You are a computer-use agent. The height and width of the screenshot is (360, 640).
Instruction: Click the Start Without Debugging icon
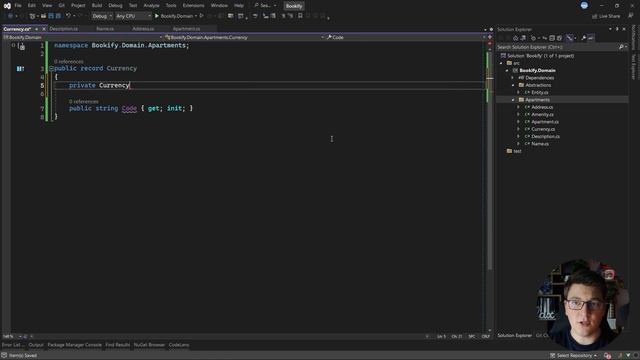tap(202, 16)
